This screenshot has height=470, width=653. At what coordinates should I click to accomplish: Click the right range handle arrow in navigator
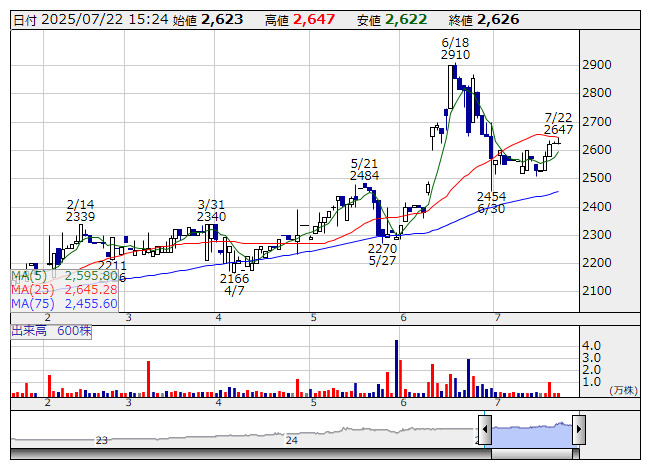click(x=579, y=430)
